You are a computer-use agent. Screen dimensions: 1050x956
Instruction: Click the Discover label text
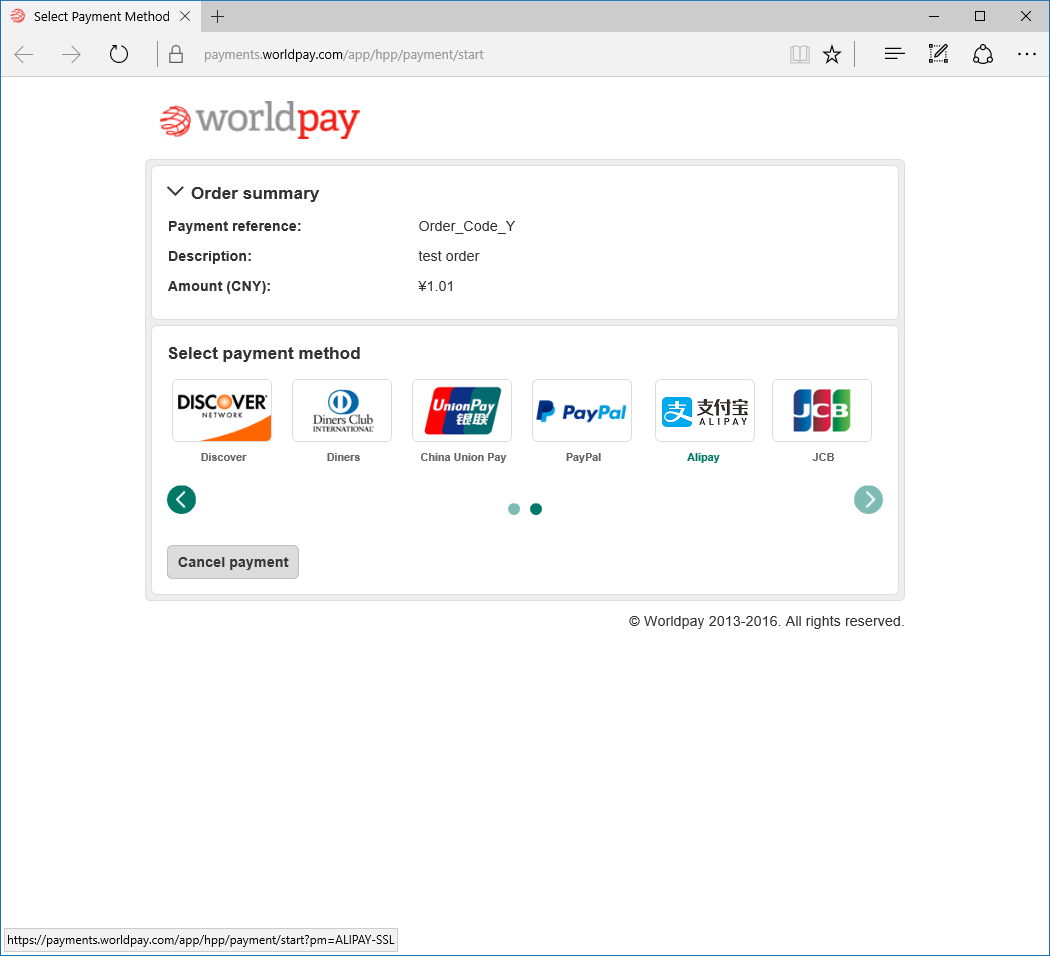point(223,457)
